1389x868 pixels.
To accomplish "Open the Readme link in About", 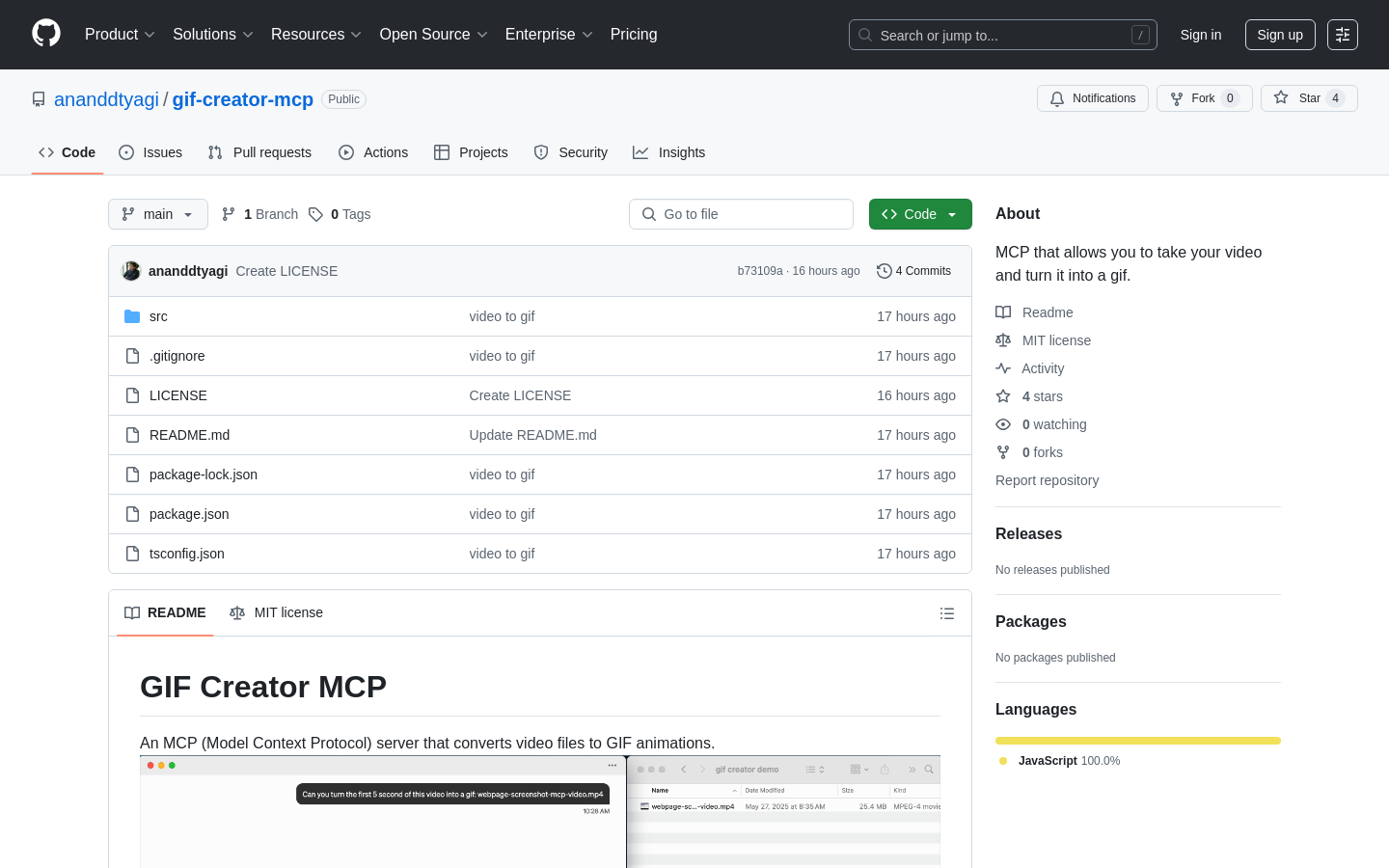I will click(x=1034, y=312).
